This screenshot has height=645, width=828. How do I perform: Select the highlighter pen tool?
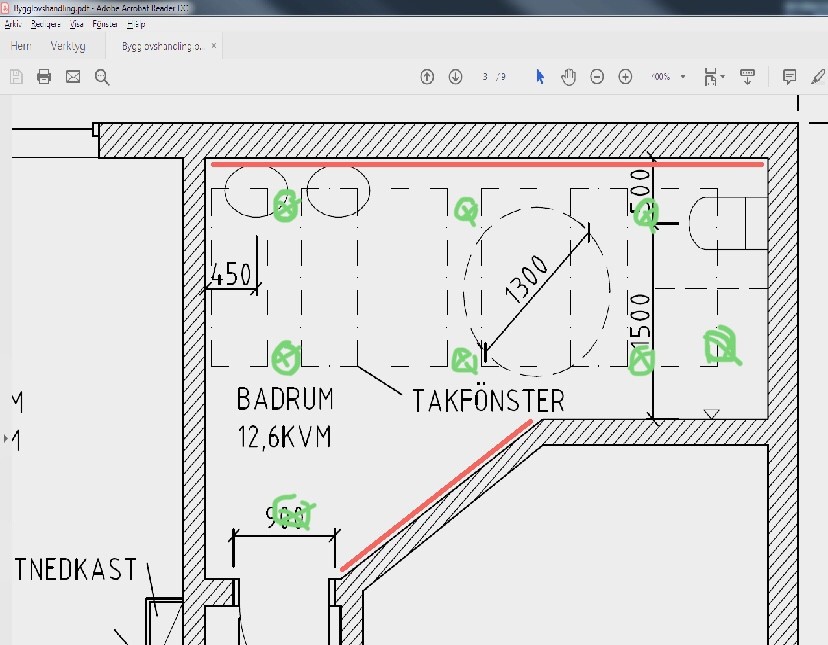click(x=818, y=77)
